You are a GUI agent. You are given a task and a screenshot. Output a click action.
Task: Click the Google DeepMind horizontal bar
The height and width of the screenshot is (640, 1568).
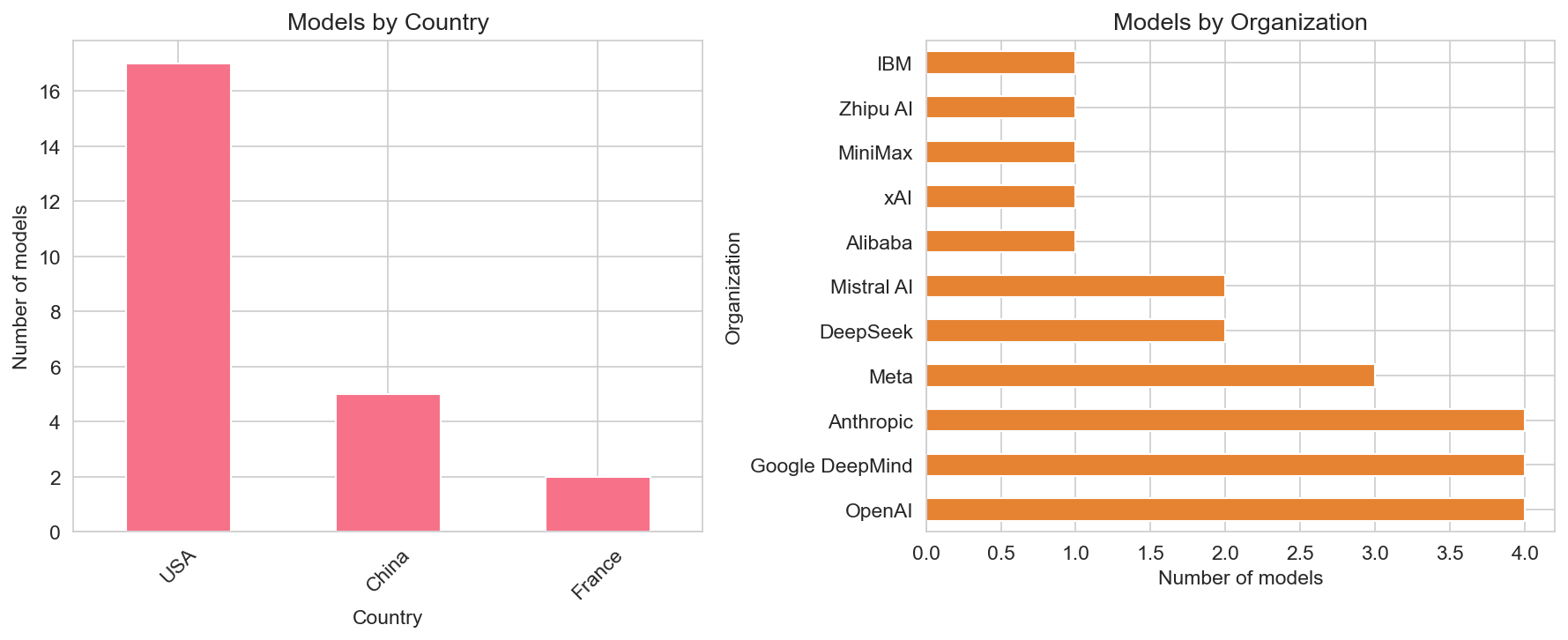click(x=1224, y=465)
